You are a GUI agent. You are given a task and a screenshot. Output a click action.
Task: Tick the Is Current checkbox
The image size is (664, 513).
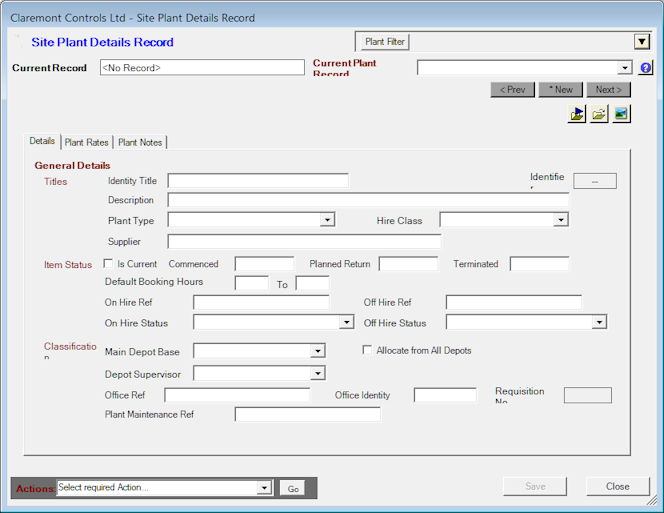point(108,263)
